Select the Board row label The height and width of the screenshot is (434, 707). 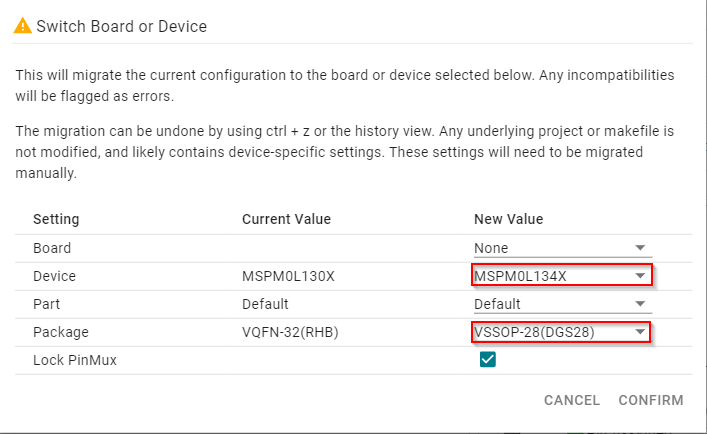point(52,248)
